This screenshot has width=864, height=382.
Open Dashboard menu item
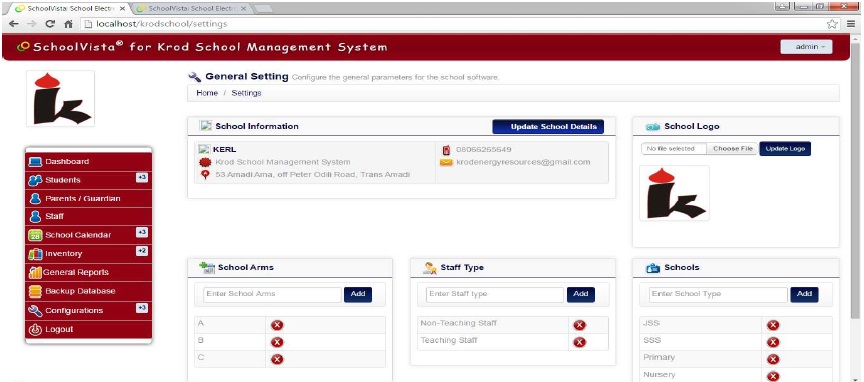coord(88,162)
